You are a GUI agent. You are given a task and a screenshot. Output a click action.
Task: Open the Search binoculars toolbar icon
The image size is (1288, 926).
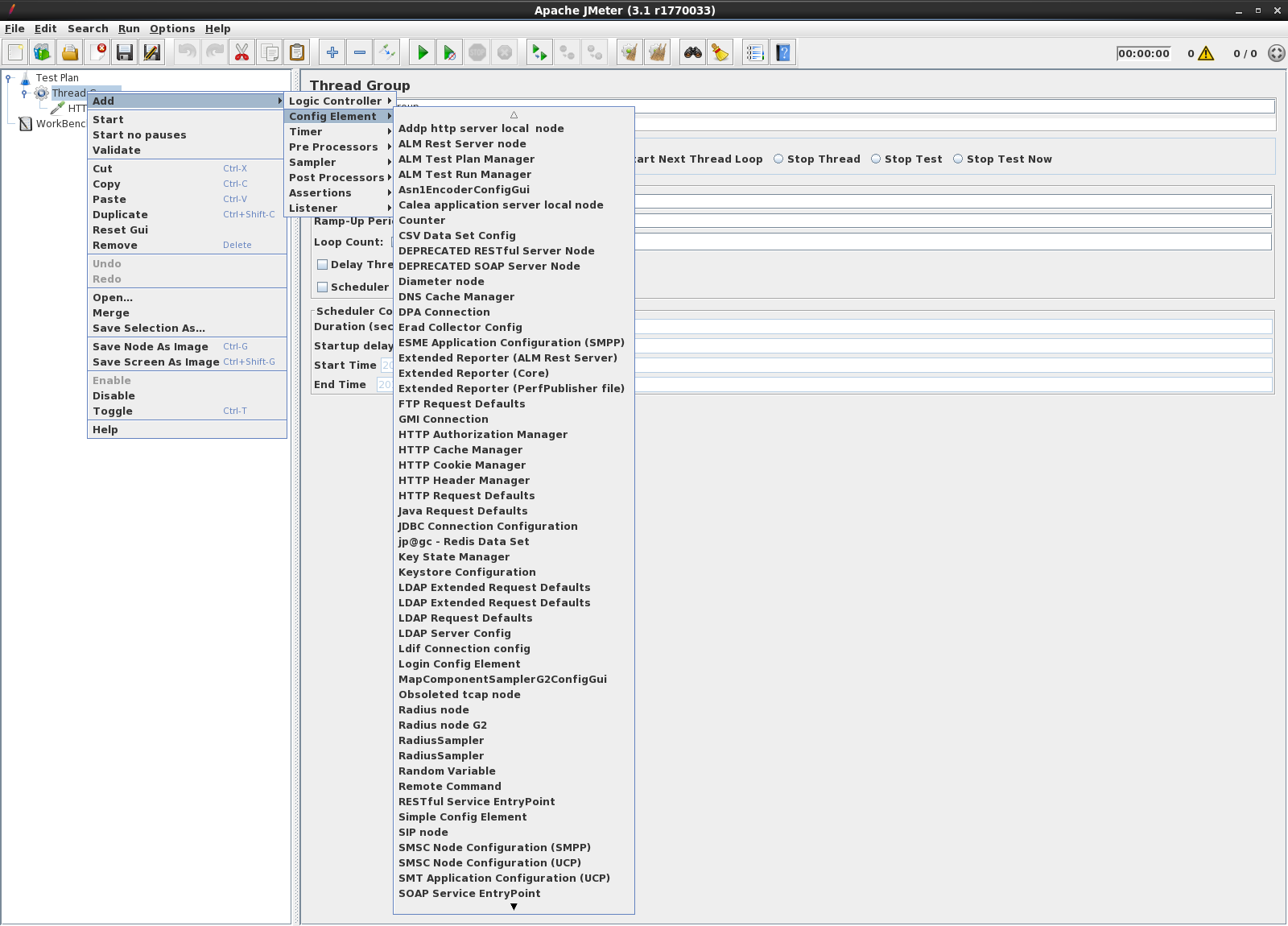pyautogui.click(x=691, y=52)
